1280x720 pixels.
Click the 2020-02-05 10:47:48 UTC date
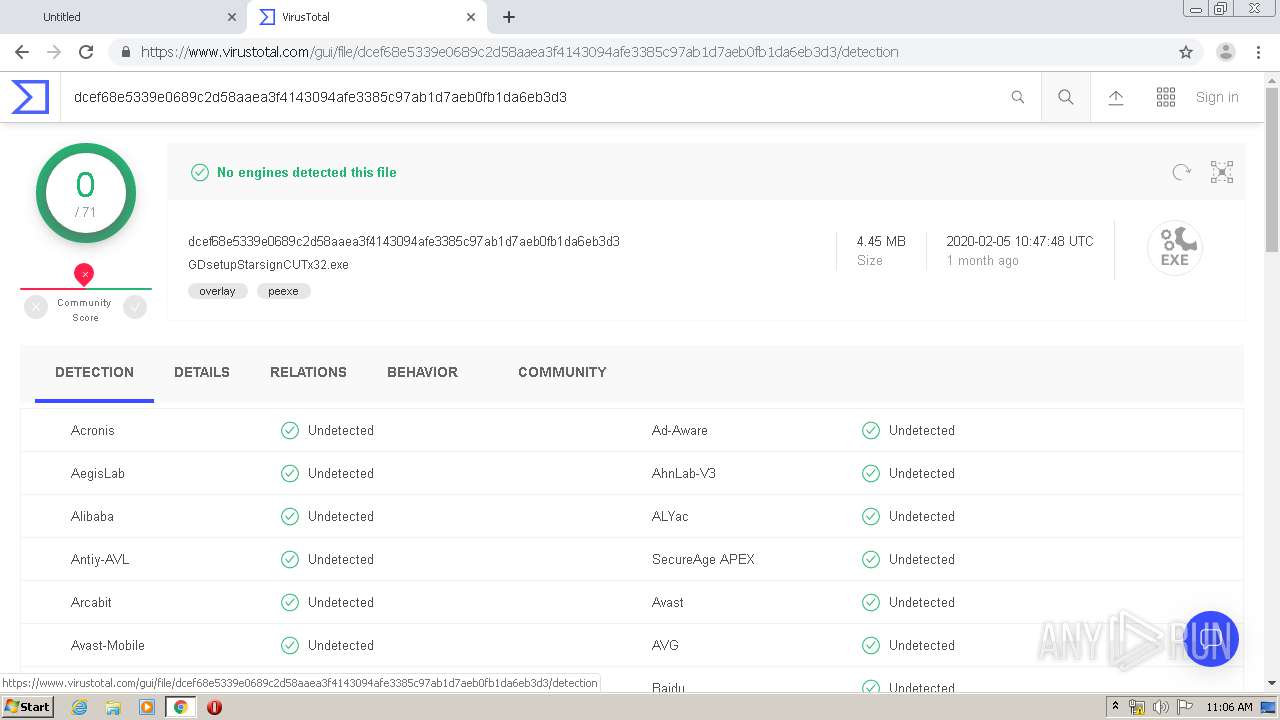click(x=1020, y=241)
